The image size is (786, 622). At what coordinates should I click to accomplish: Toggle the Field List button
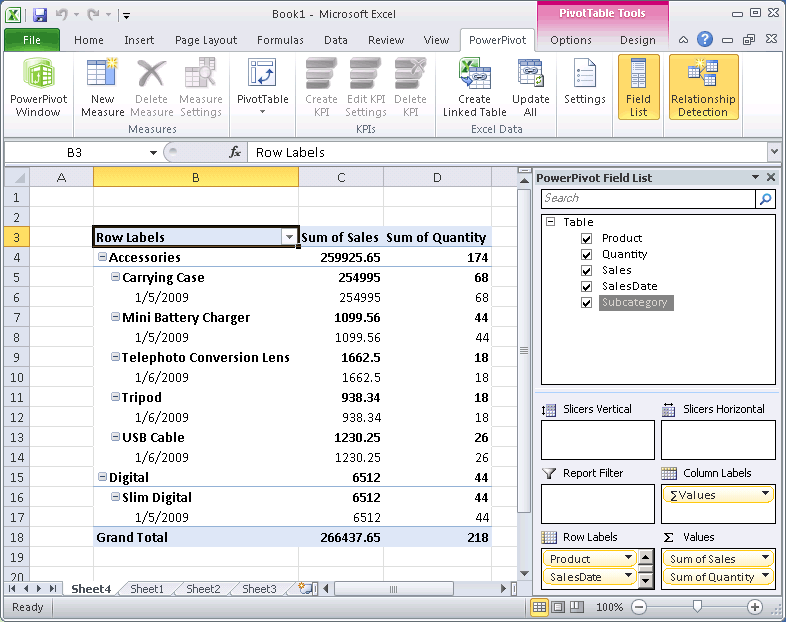(638, 87)
